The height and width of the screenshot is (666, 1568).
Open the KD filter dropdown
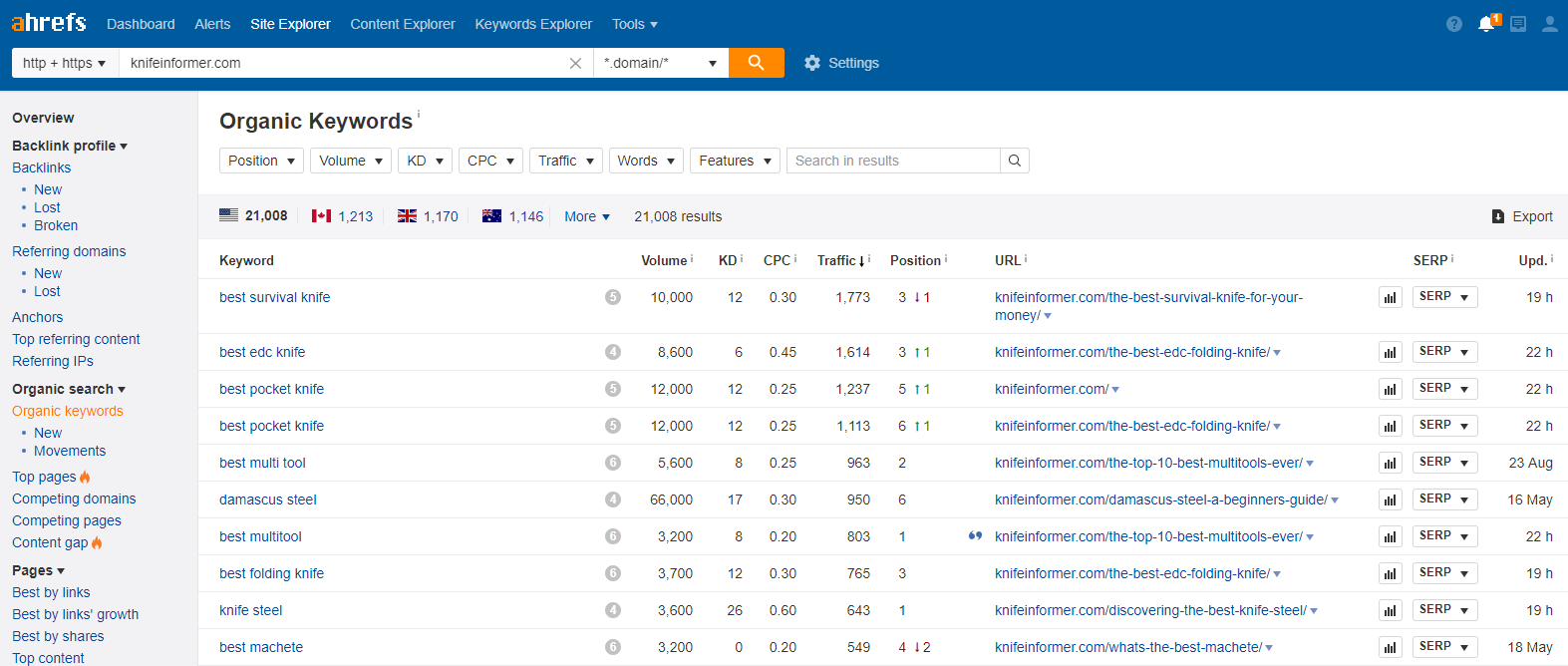(x=425, y=161)
